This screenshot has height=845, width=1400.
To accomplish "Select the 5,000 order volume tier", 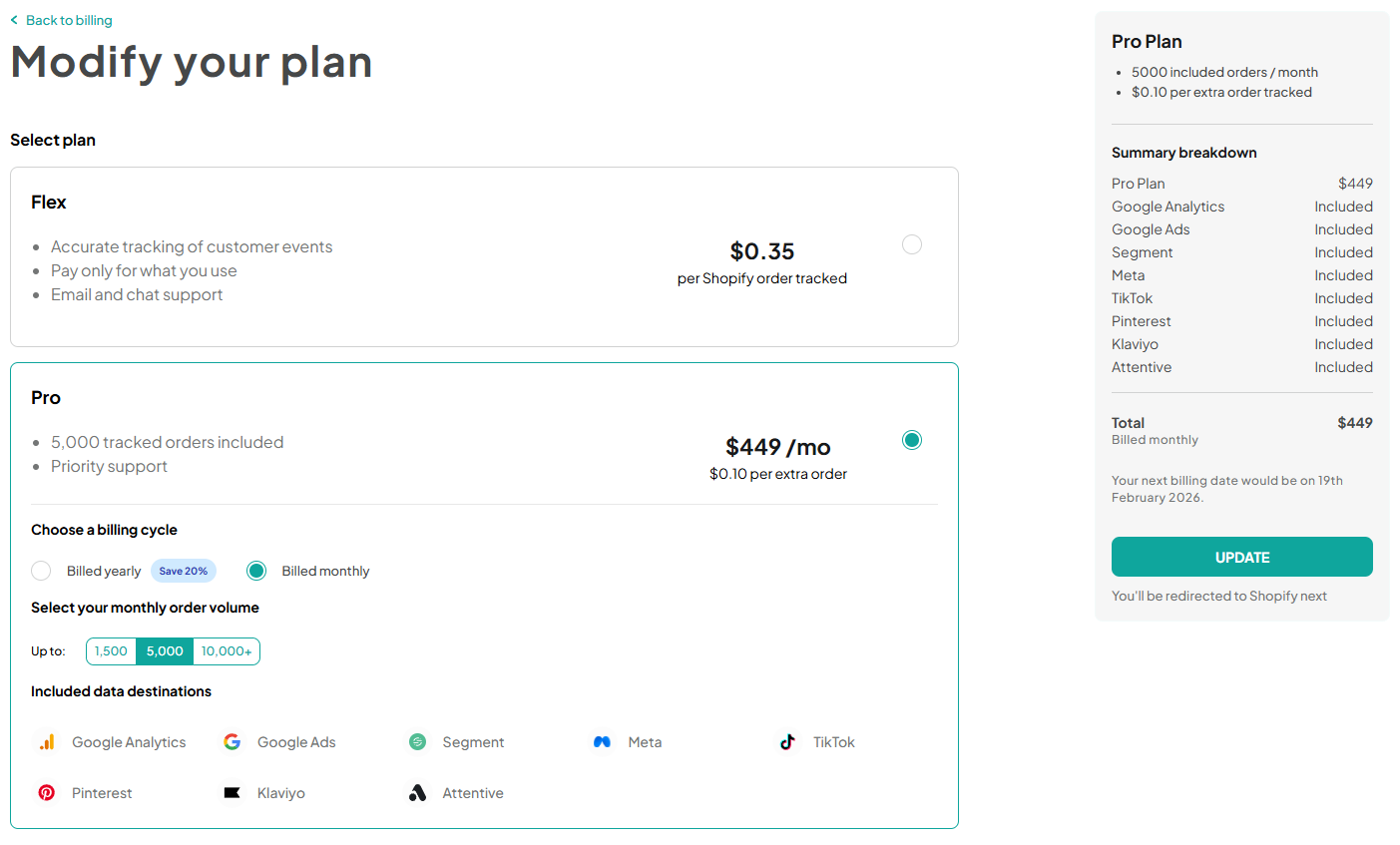I will (x=164, y=650).
